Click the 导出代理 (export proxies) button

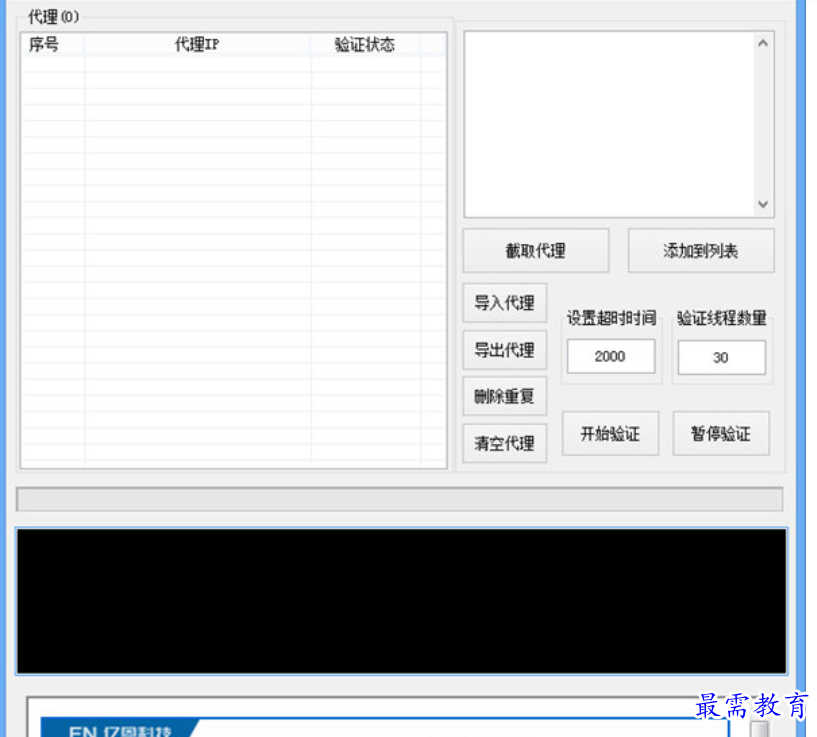coord(504,349)
